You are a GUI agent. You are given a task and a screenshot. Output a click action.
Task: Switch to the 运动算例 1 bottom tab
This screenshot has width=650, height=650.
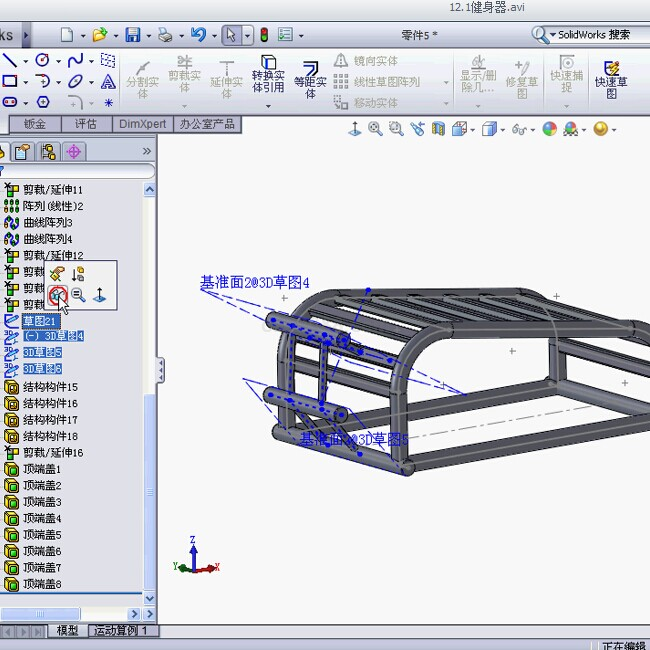(x=122, y=631)
